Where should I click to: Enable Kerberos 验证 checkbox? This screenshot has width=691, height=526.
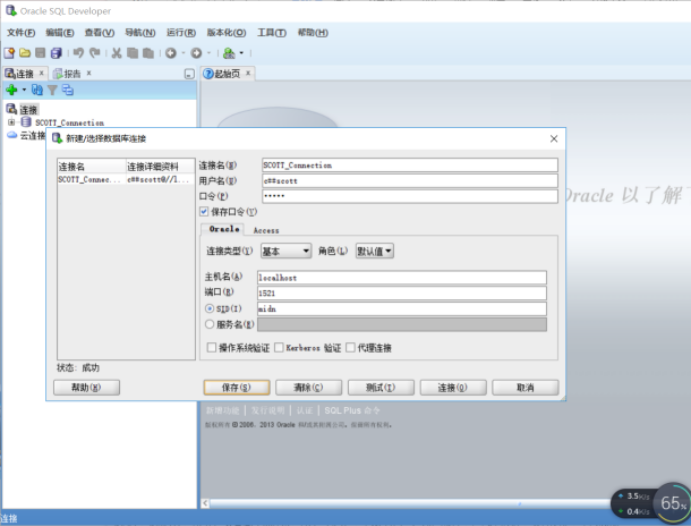coord(279,348)
